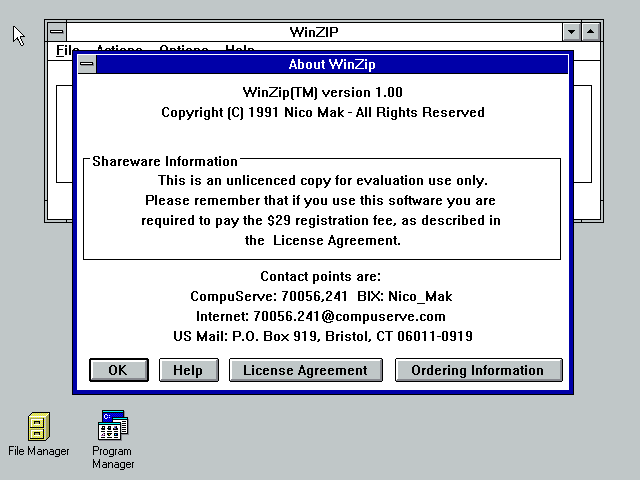
Task: Click the US Mail P.O. Box line
Action: tap(322, 336)
